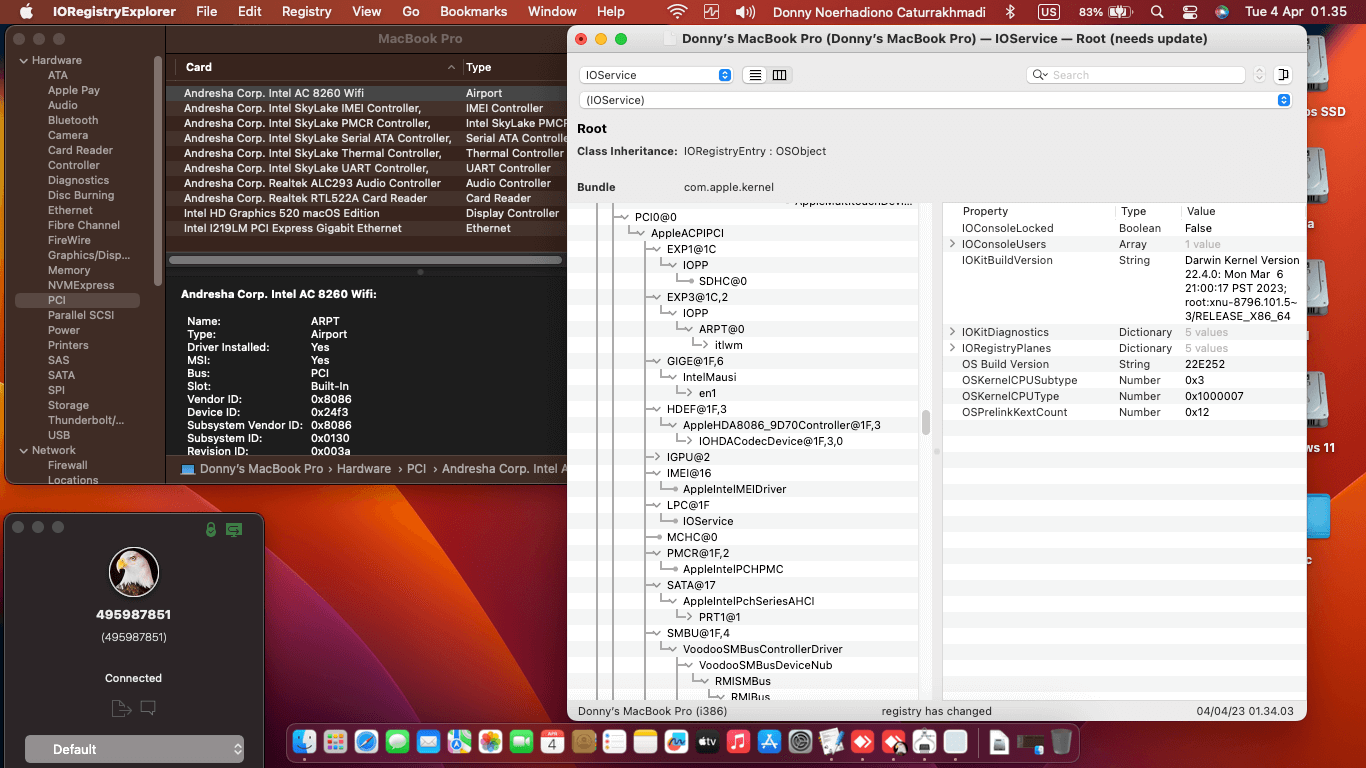Click the Card column header in System Information
The image size is (1366, 768).
point(199,68)
